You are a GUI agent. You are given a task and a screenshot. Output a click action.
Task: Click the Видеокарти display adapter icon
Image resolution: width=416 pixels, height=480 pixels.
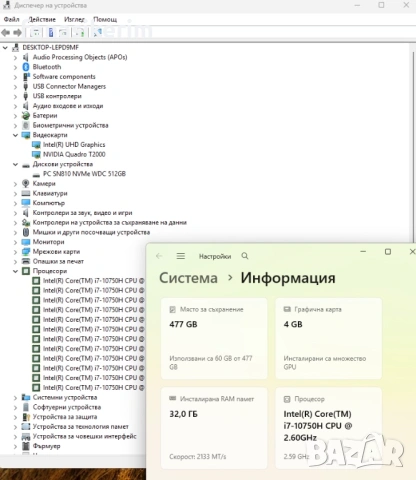[26, 135]
